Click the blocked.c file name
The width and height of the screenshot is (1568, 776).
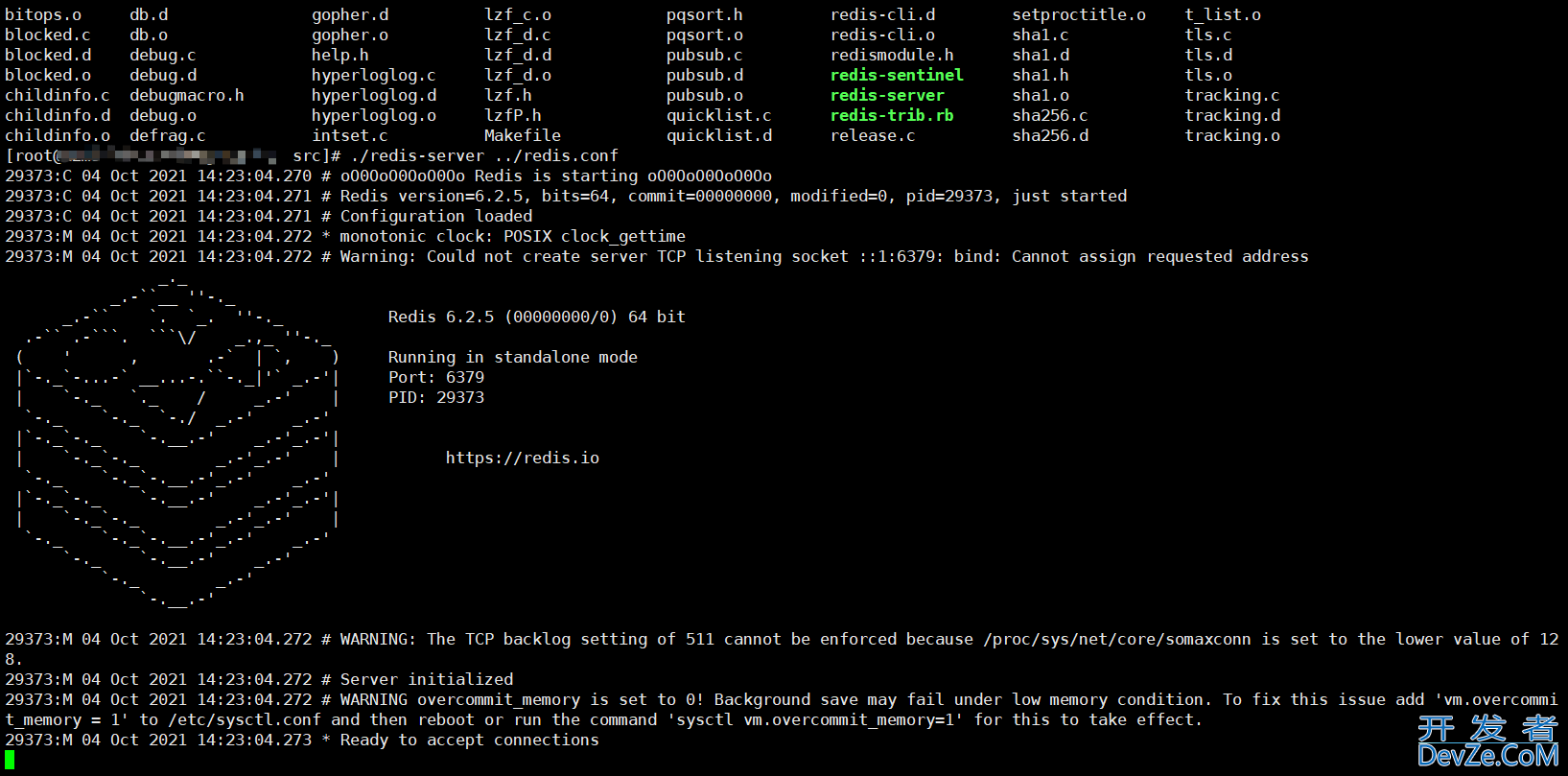(x=48, y=35)
